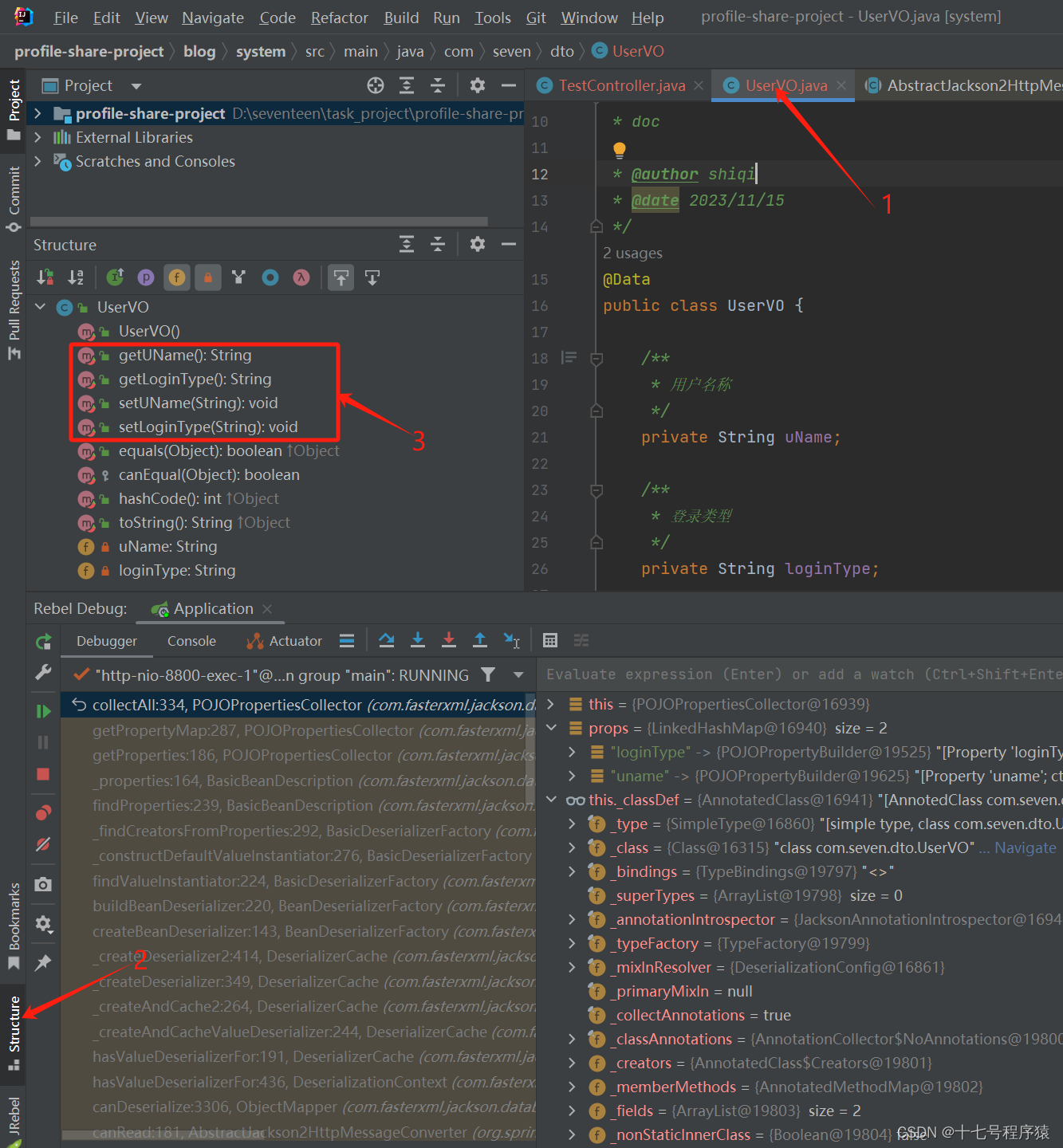Switch to Console debug tab
The height and width of the screenshot is (1148, 1063).
coord(191,641)
